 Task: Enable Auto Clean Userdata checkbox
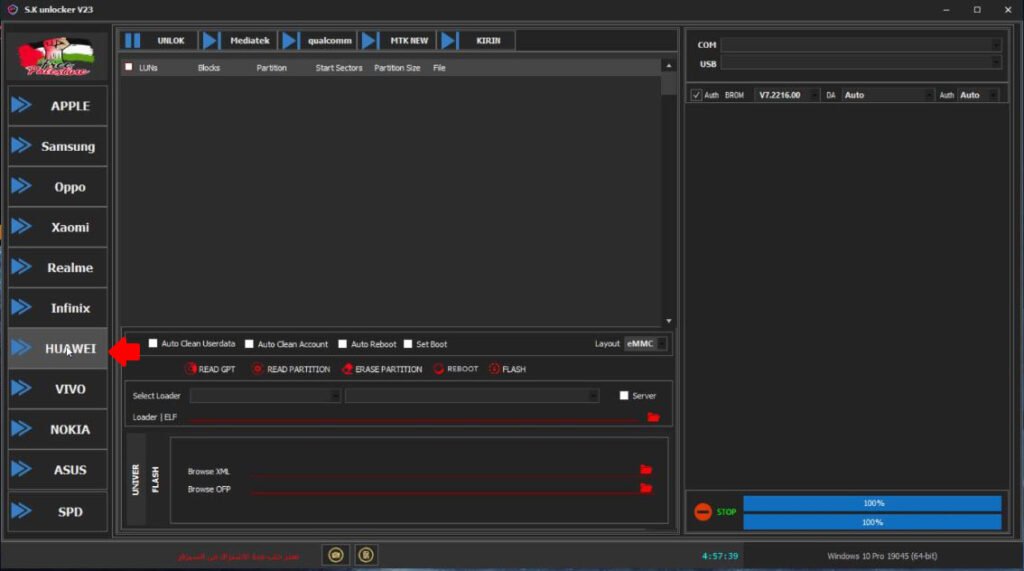coord(153,344)
